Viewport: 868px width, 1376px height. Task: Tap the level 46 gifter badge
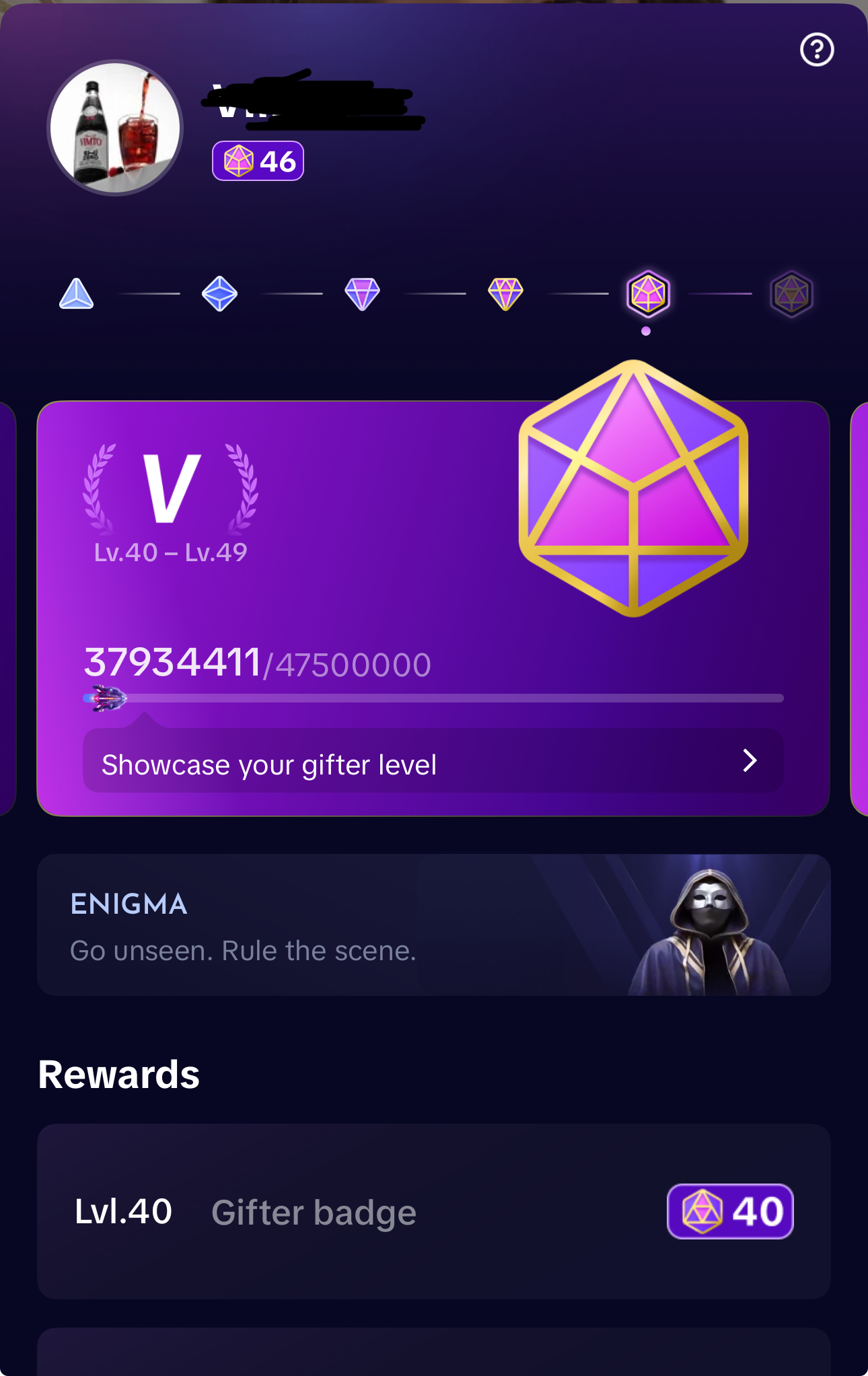[x=258, y=161]
